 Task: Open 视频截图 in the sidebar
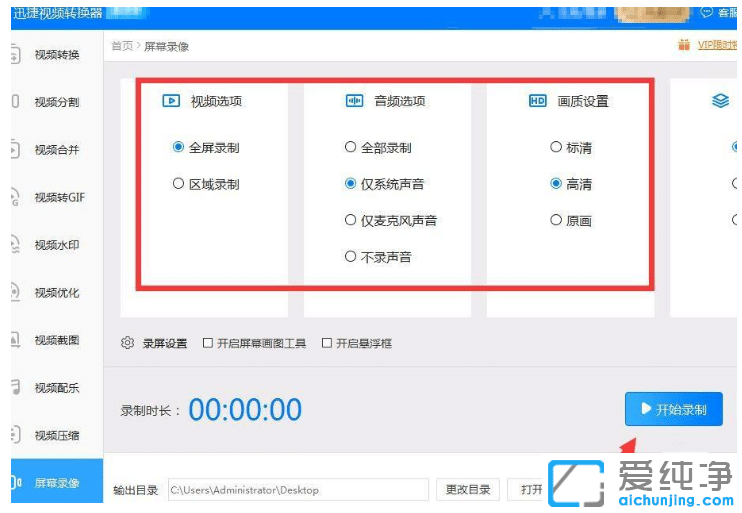click(x=57, y=340)
